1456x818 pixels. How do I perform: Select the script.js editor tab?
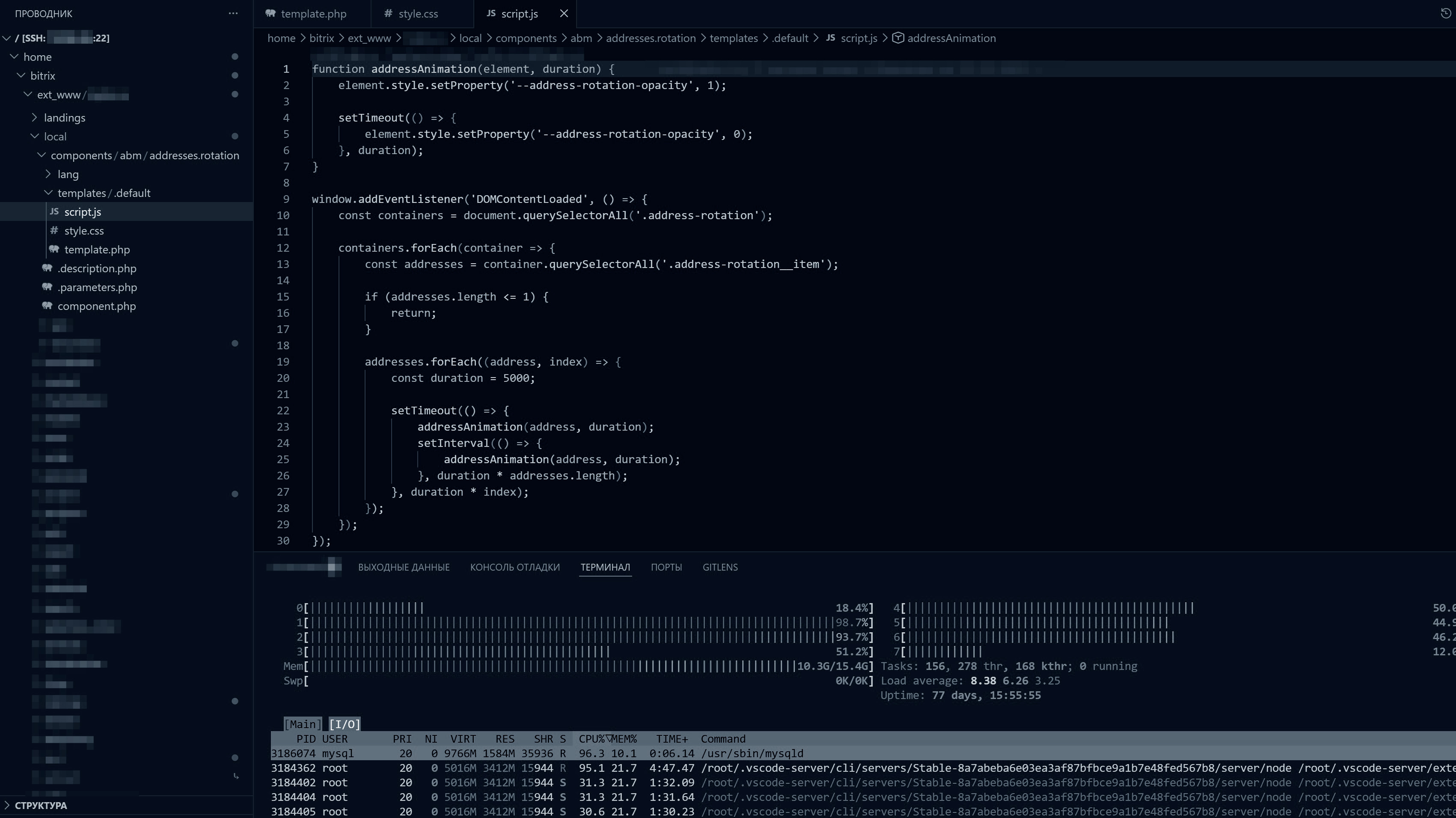coord(520,14)
